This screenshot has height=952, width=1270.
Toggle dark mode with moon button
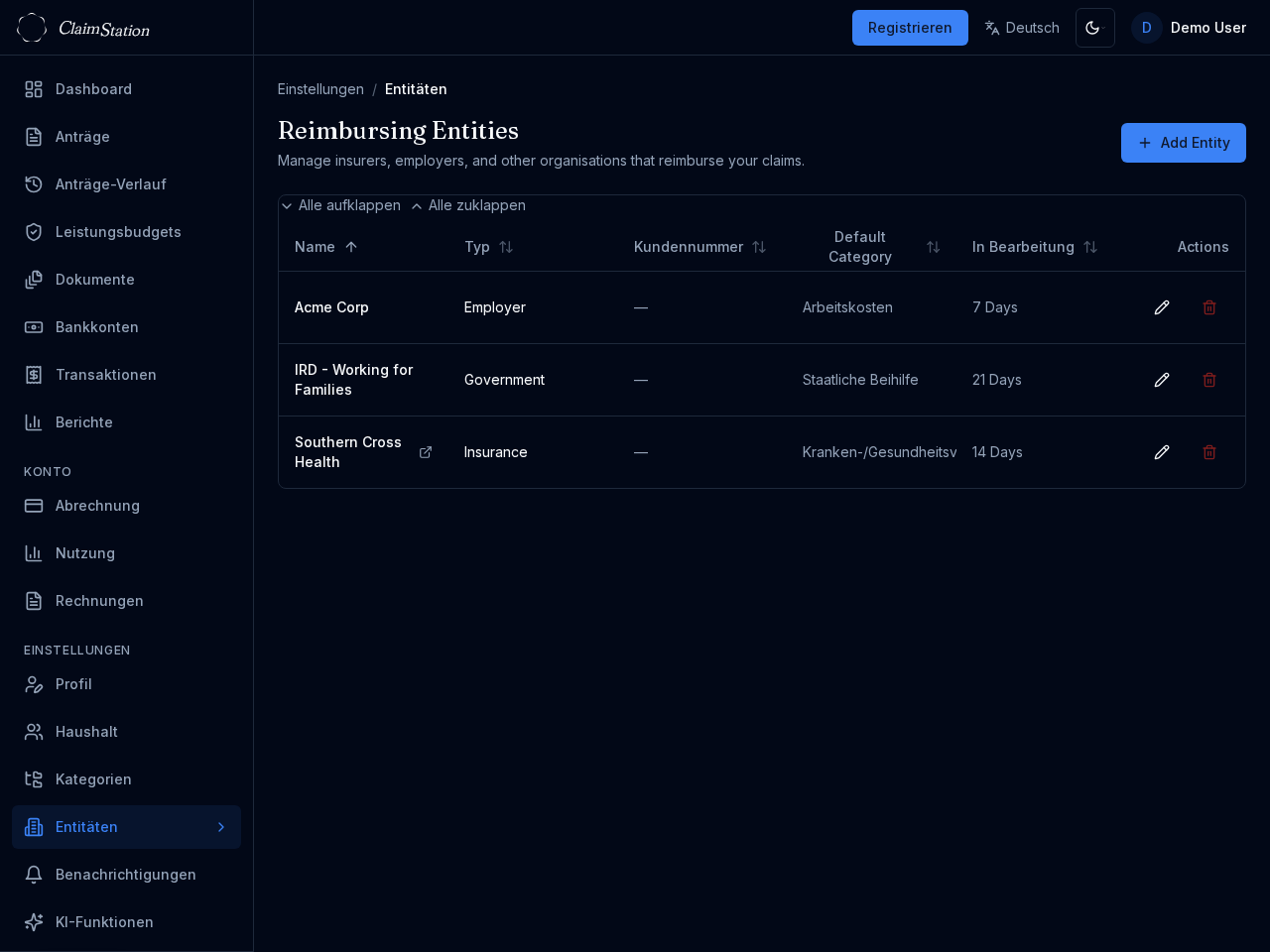[1095, 28]
